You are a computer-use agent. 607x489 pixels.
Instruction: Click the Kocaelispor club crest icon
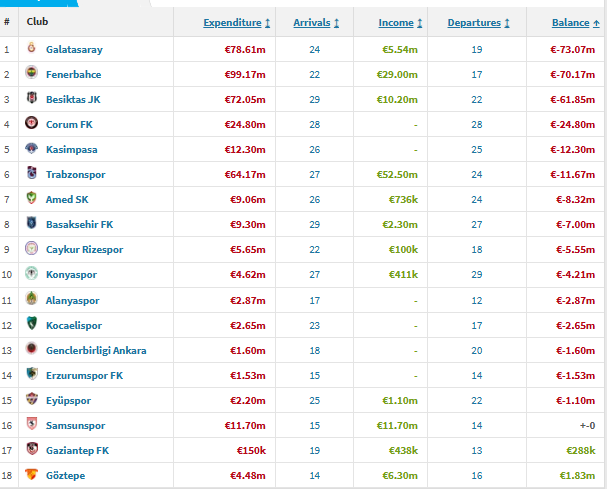pos(31,323)
